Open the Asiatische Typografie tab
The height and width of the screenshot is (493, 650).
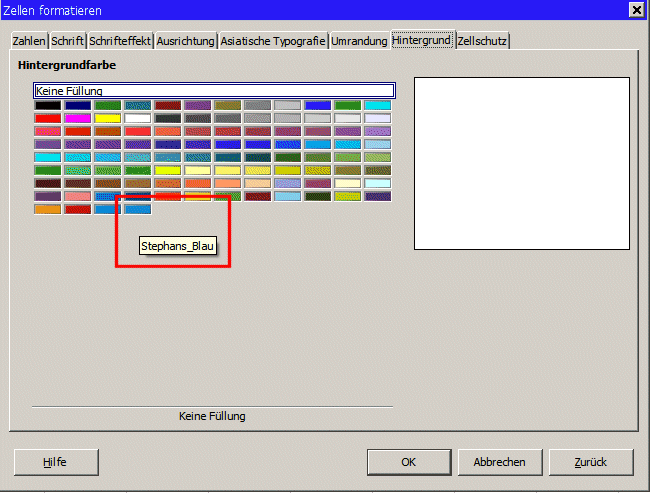(x=273, y=41)
